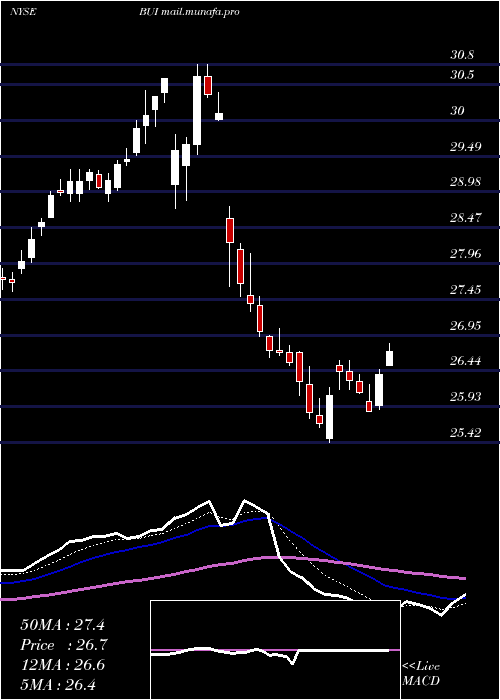The width and height of the screenshot is (500, 700).
Task: Click the NYSE exchange label
Action: pos(23,12)
